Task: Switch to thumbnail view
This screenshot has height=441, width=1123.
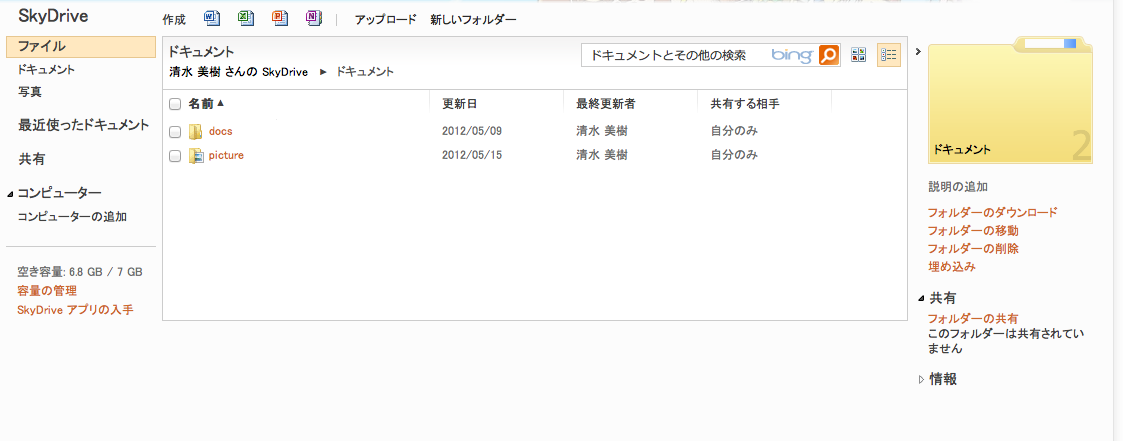Action: pos(859,55)
